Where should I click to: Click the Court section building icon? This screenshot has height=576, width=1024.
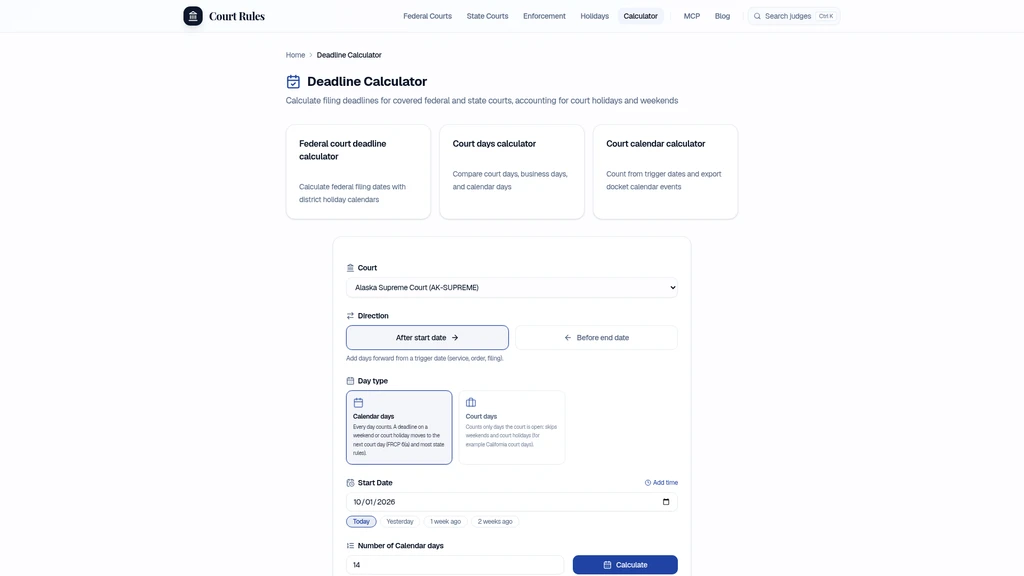tap(350, 268)
